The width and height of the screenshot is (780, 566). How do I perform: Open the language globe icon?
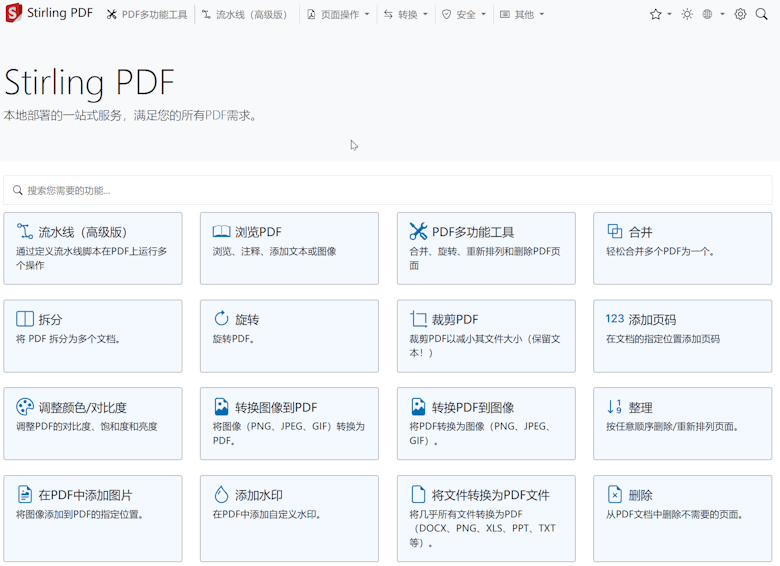pyautogui.click(x=707, y=14)
